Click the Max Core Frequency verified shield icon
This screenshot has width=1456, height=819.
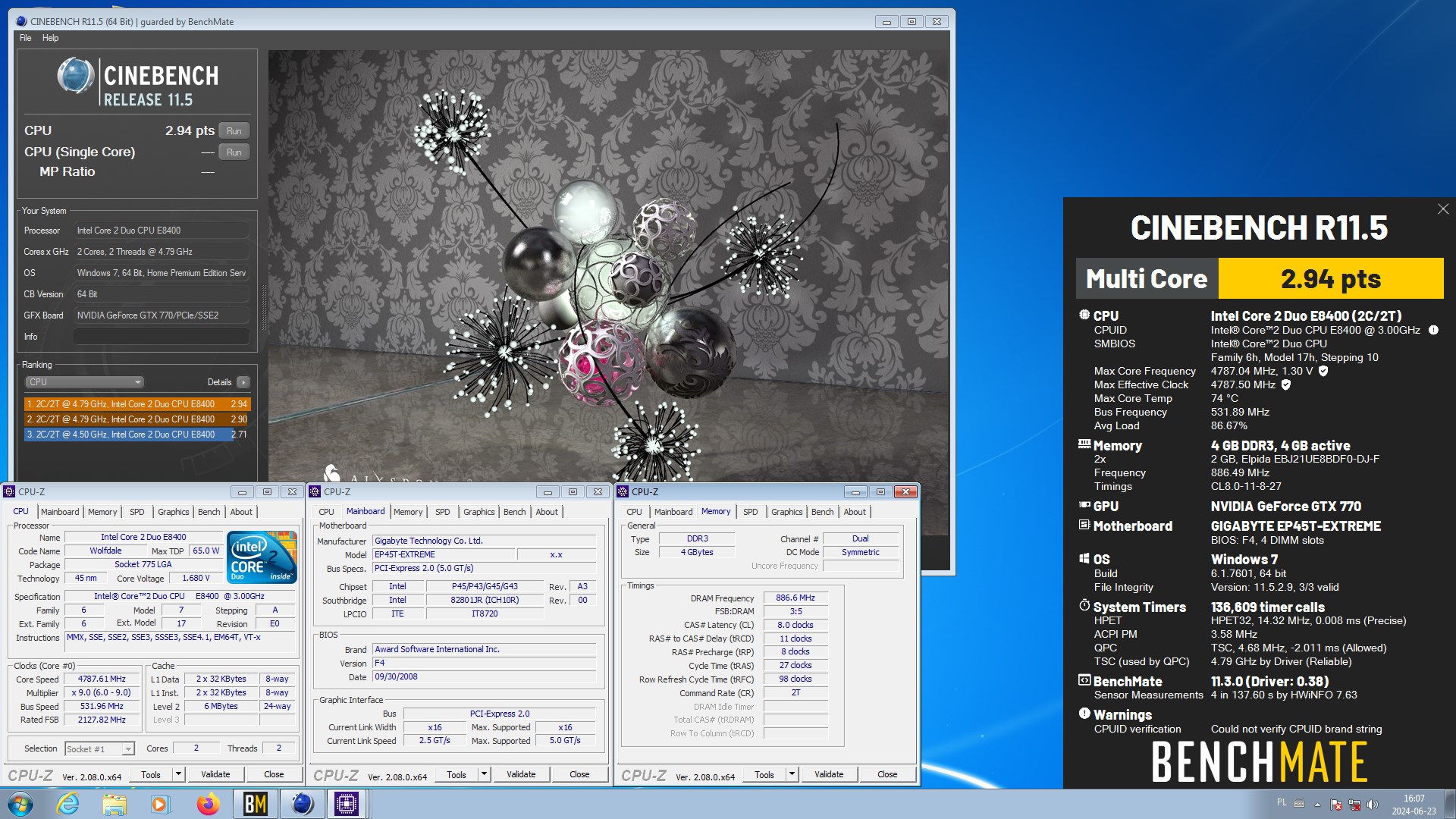point(1323,371)
